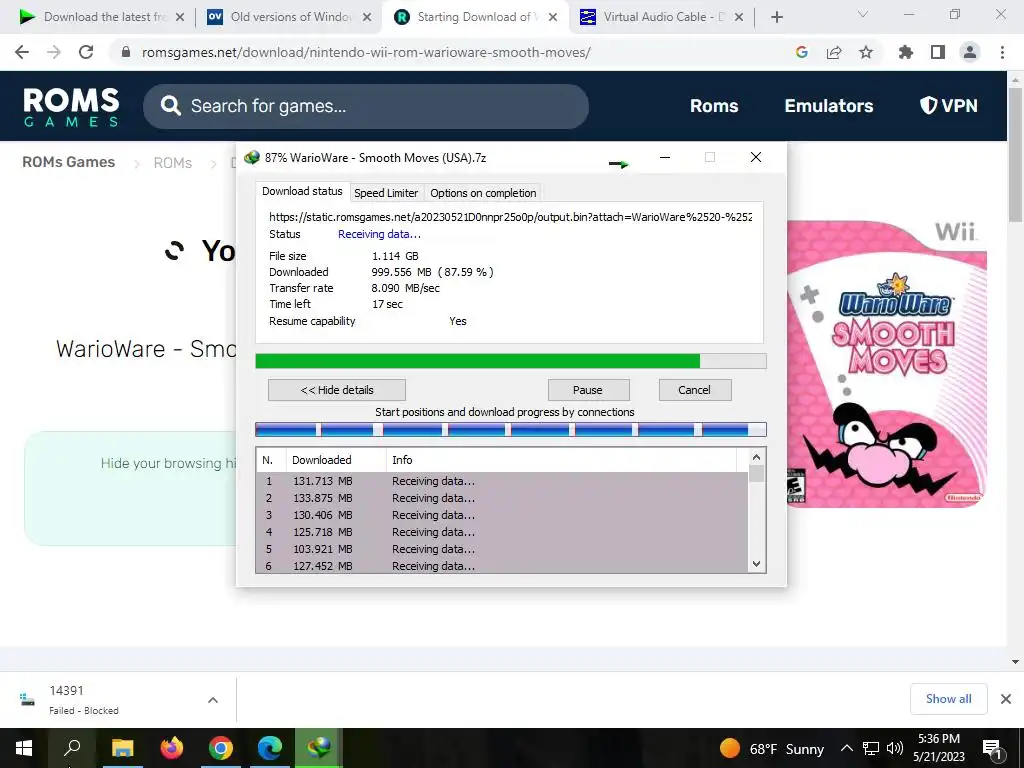
Task: Click the search magnifier icon on site
Action: [x=170, y=106]
